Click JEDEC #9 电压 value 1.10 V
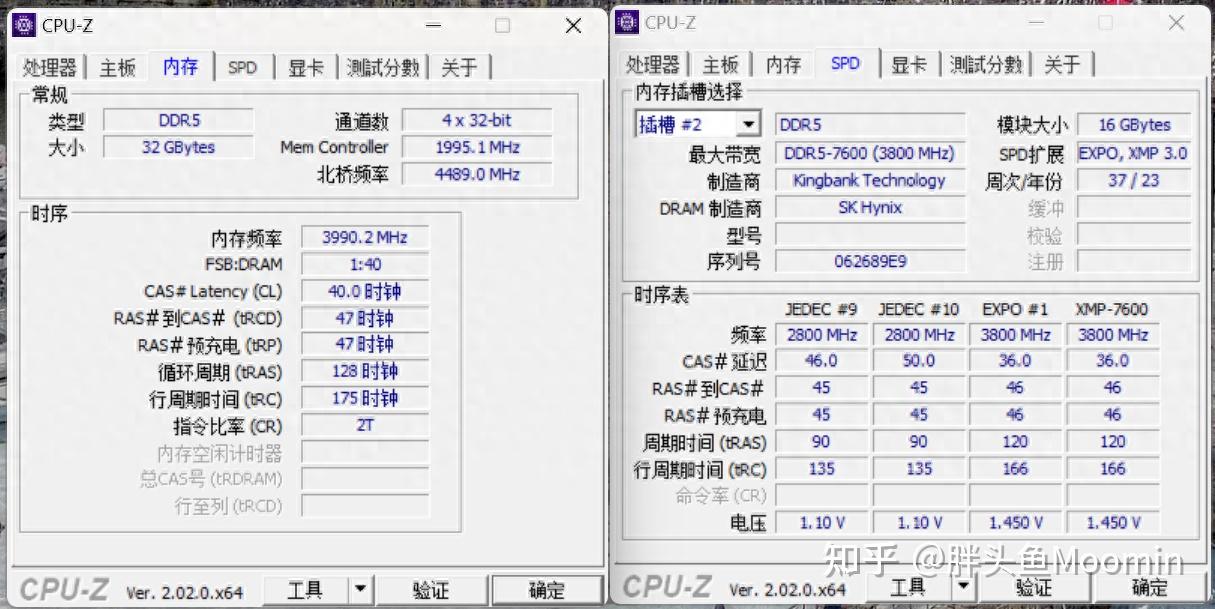 tap(821, 523)
